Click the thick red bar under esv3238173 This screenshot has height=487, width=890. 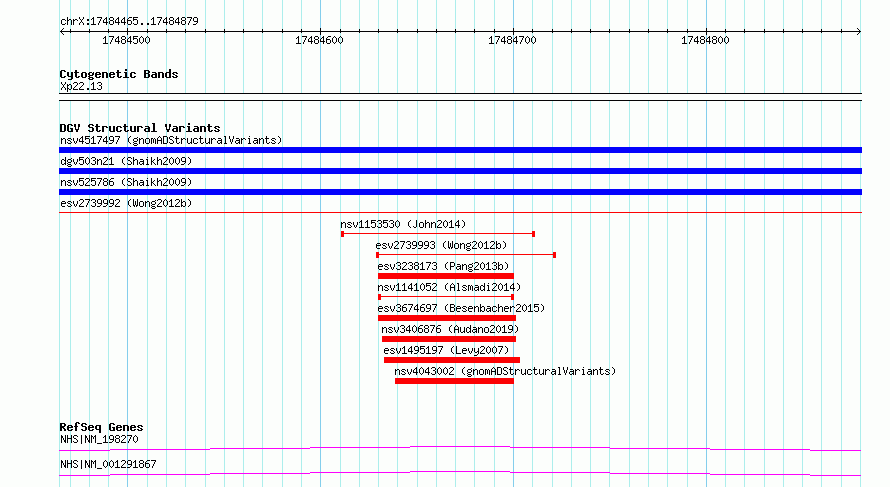pos(446,276)
